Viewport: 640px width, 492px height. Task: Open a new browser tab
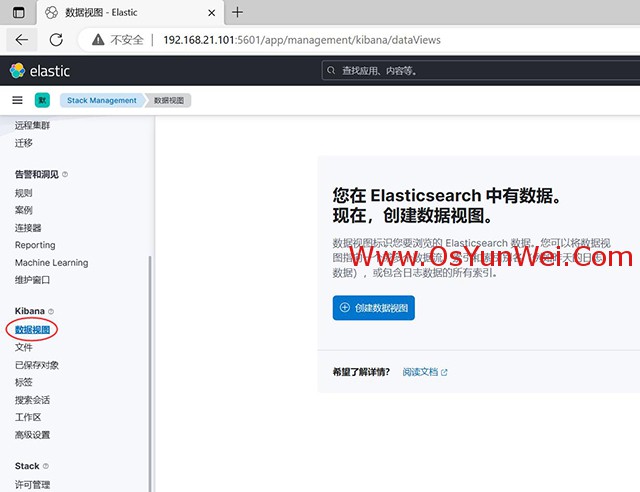click(x=237, y=12)
